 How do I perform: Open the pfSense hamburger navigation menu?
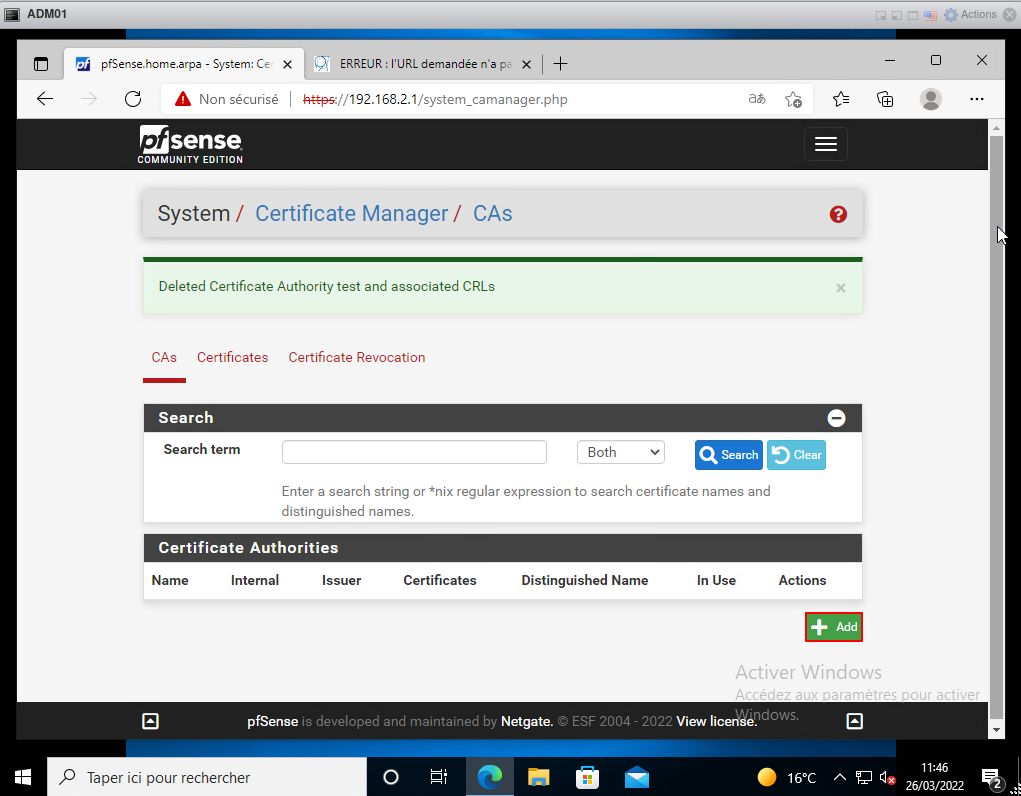pos(825,144)
